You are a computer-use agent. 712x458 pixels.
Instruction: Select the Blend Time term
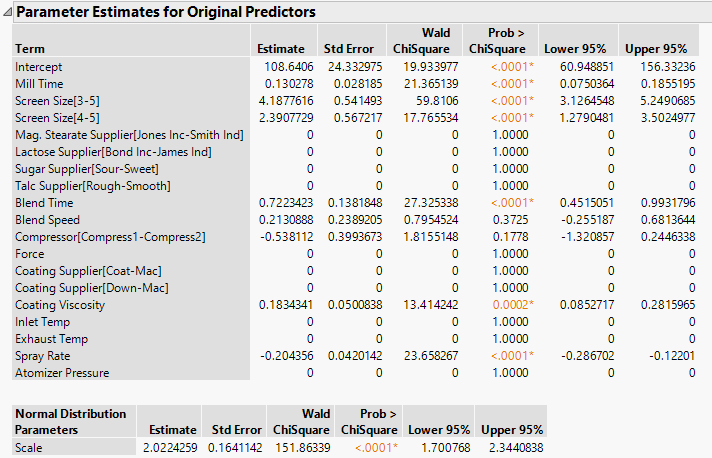pyautogui.click(x=44, y=202)
